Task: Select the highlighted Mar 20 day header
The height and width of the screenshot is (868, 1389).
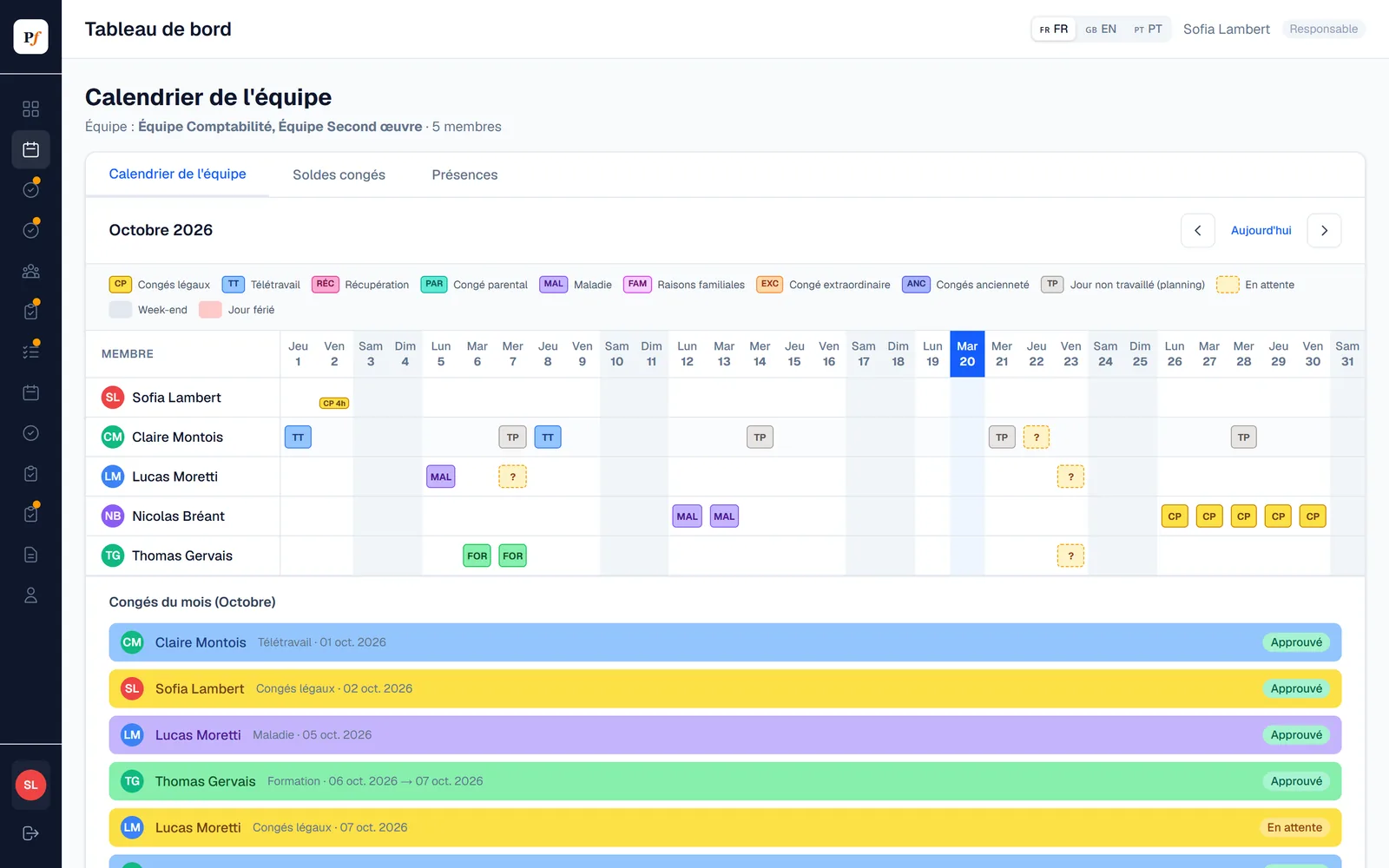Action: 967,353
